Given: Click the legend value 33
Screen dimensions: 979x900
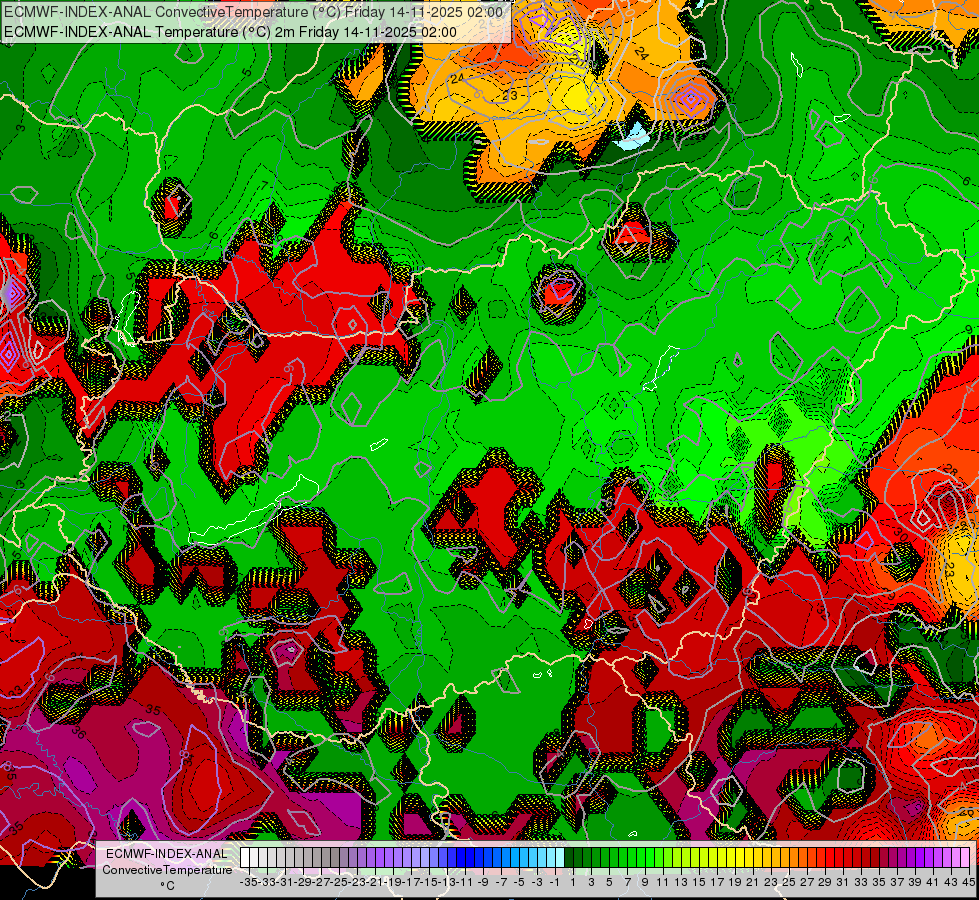Looking at the screenshot, I should click(862, 883).
